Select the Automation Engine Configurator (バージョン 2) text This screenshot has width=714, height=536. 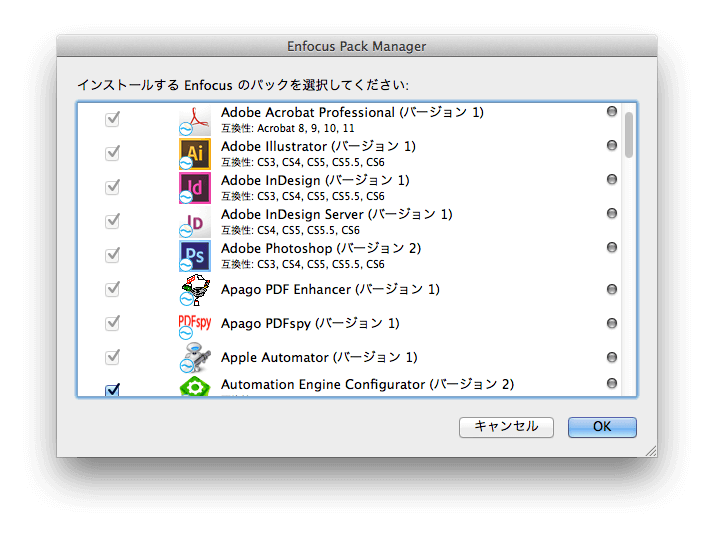(x=367, y=385)
